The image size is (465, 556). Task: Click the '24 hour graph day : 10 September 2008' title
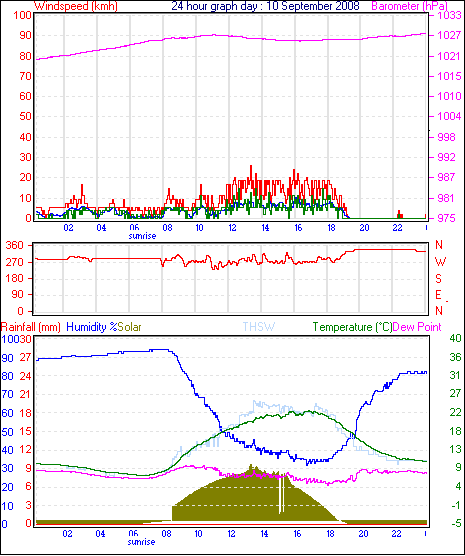(x=265, y=6)
